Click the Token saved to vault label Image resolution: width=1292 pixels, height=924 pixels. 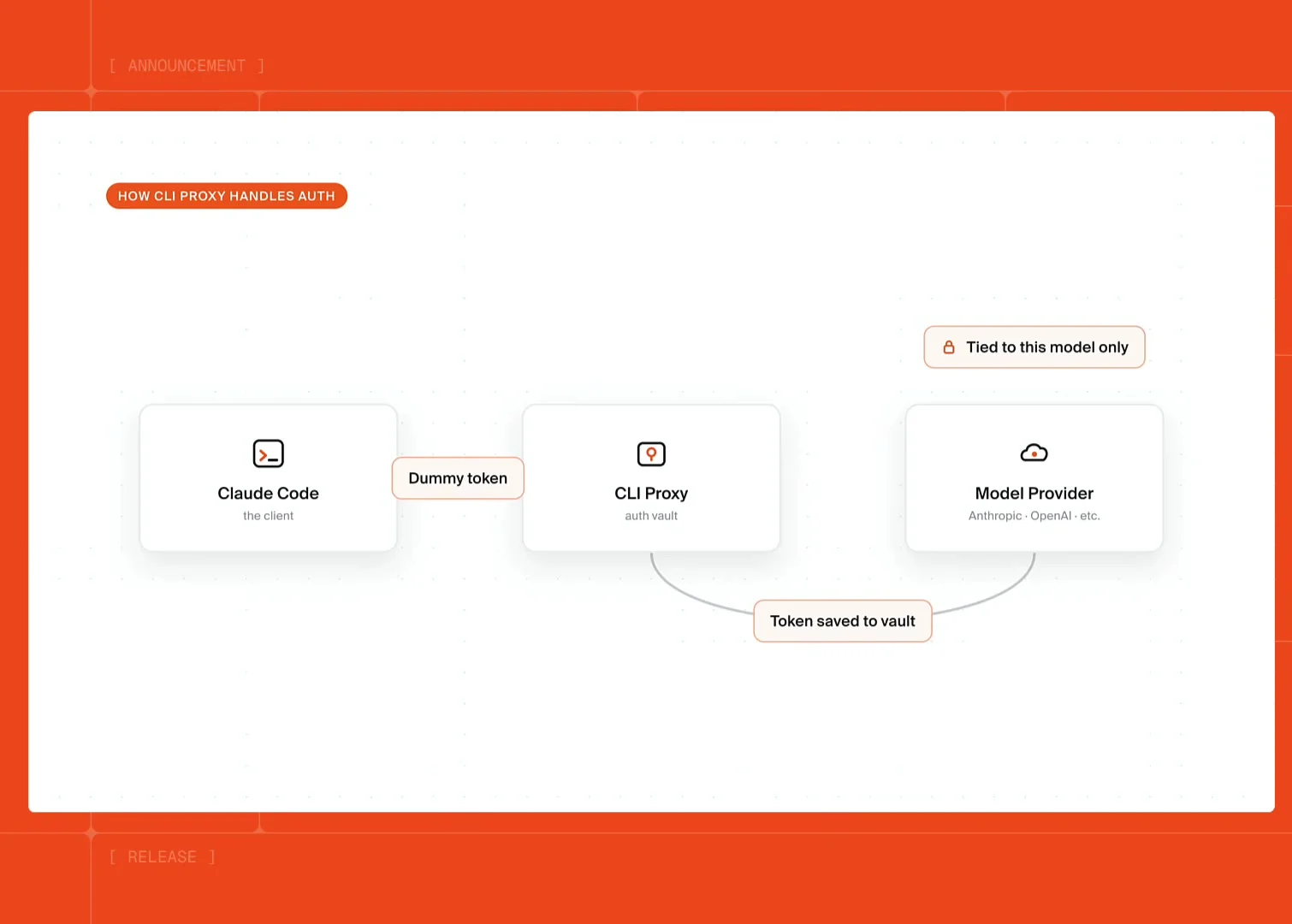tap(843, 621)
